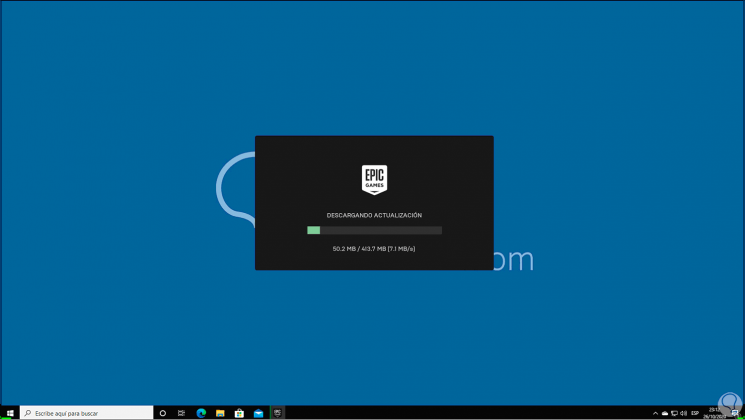Open Microsoft Store from the taskbar
Screen dimensions: 745x420
coord(239,413)
